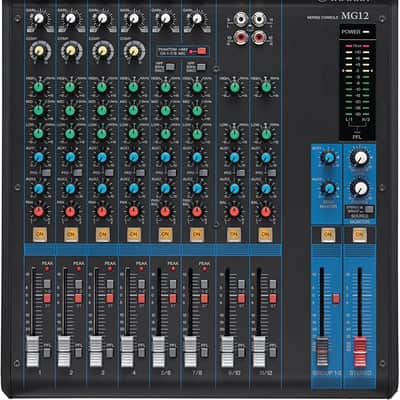The height and width of the screenshot is (400, 400).
Task: Click the lower-right red RCA jack
Action: (x=259, y=36)
